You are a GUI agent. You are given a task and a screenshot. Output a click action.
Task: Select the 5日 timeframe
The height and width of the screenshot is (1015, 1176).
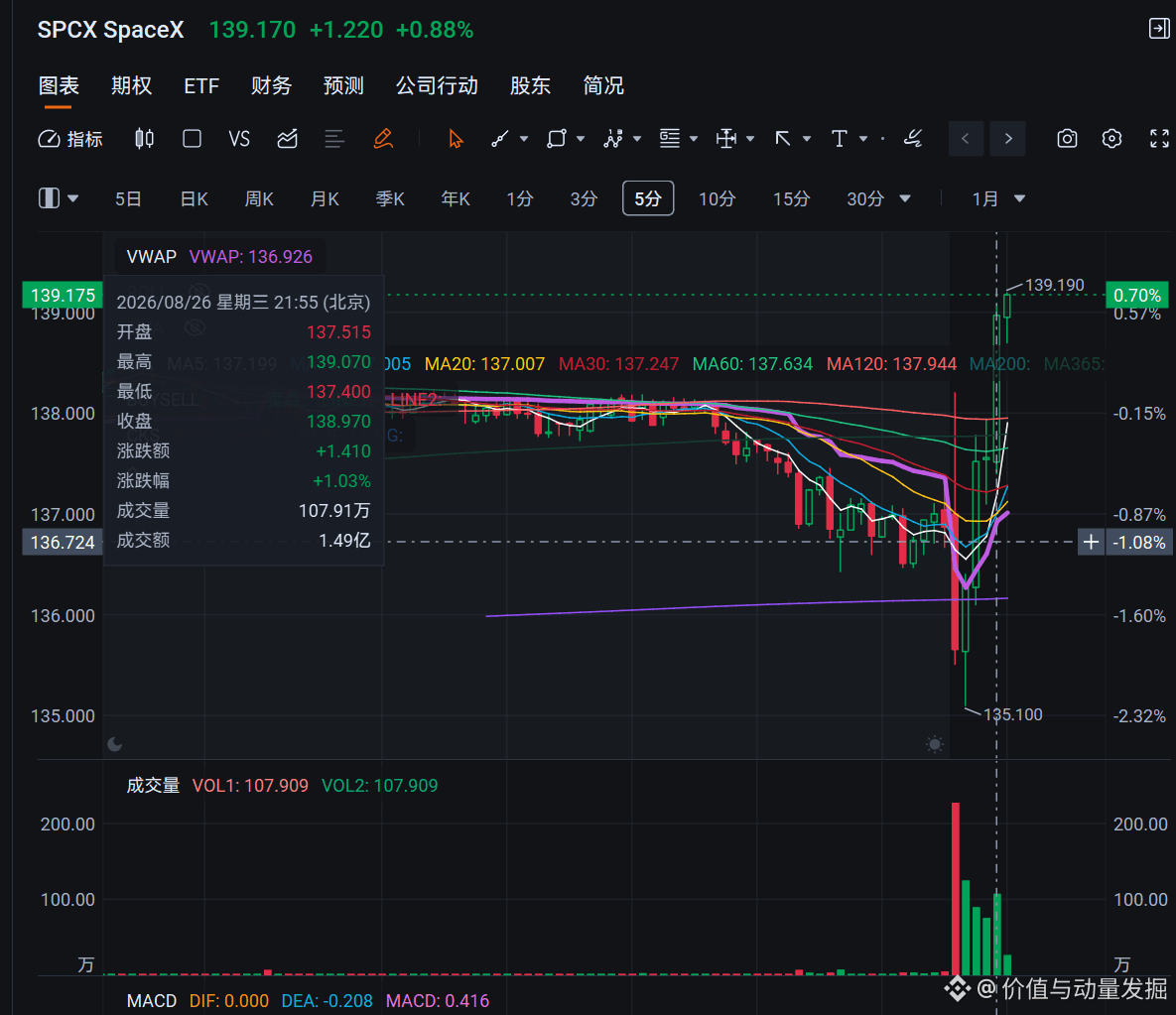(128, 198)
